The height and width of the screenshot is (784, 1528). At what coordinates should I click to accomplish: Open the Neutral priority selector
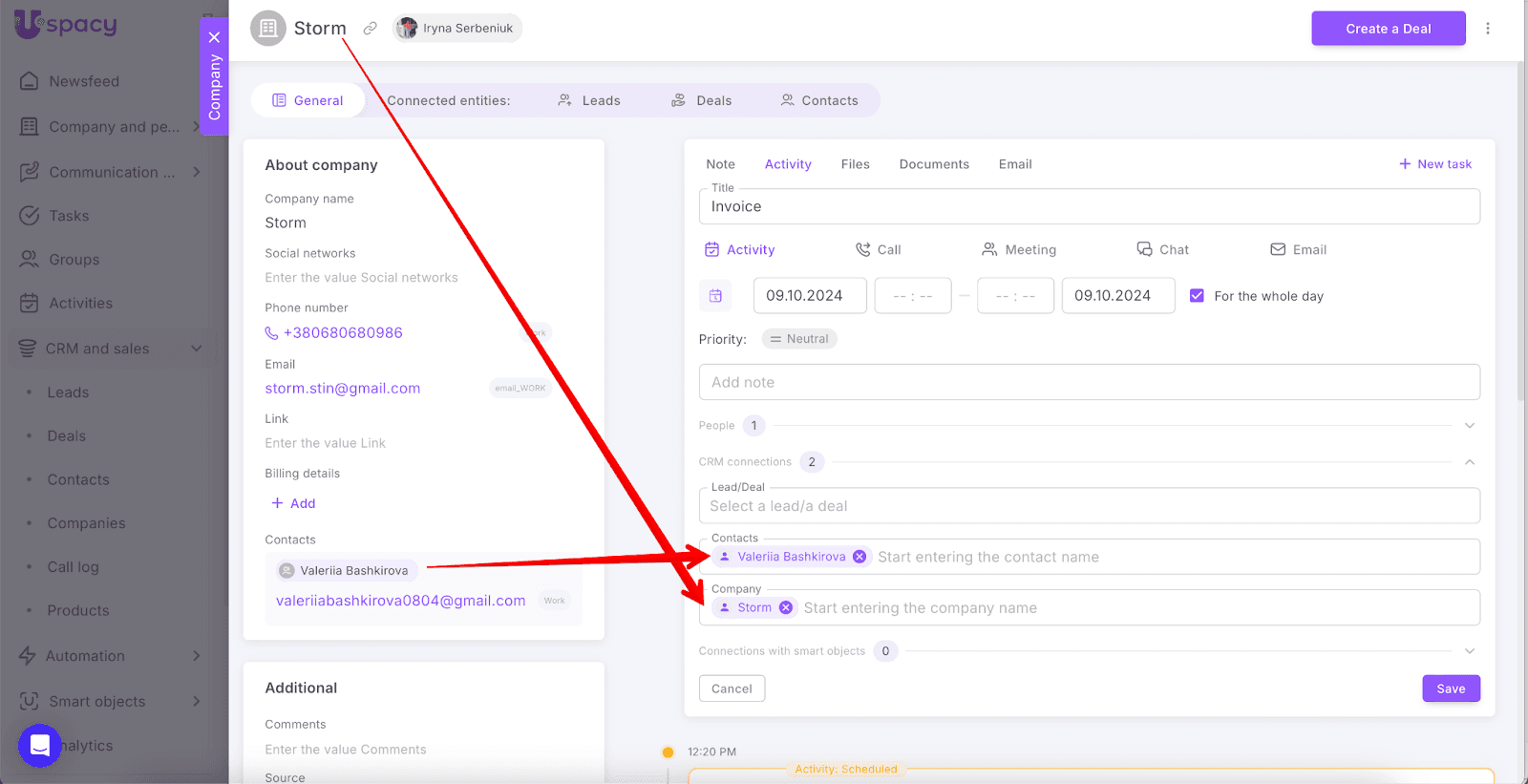click(799, 339)
